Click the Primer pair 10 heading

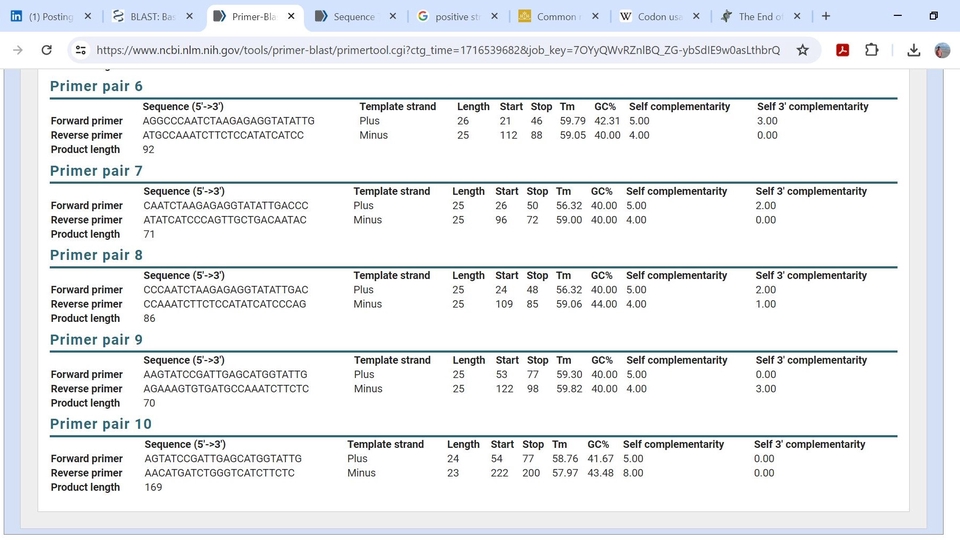101,424
